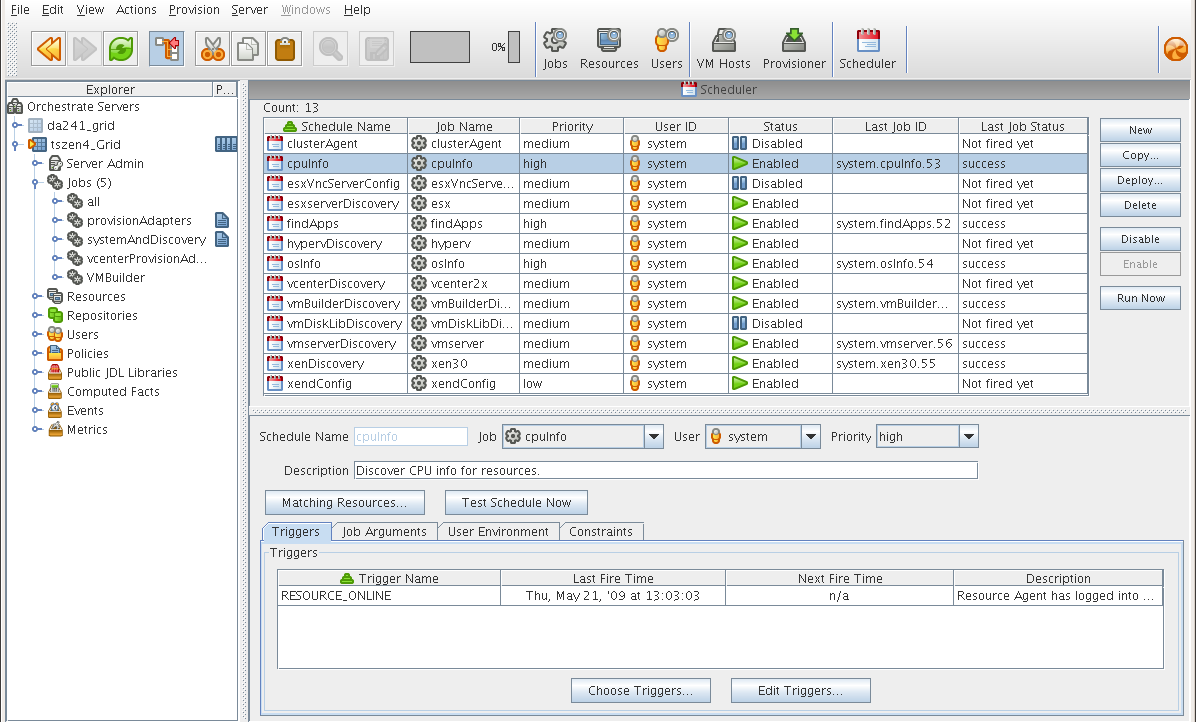Viewport: 1196px width, 722px height.
Task: Open the Scheduler view
Action: coord(866,46)
